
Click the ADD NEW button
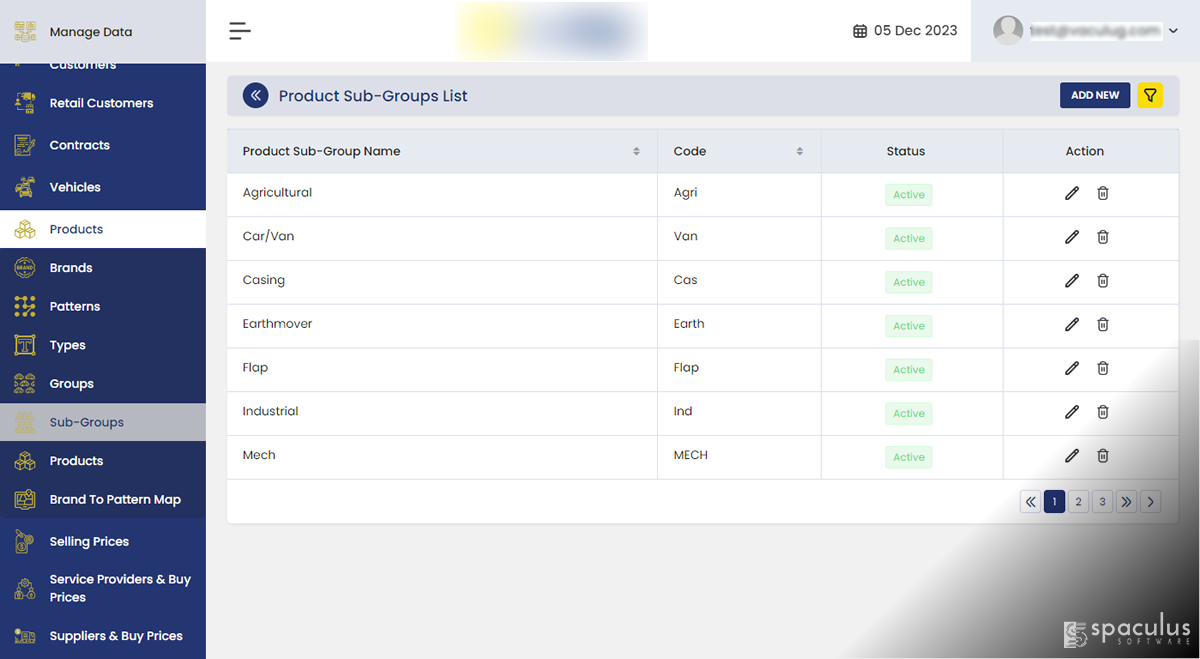1095,95
